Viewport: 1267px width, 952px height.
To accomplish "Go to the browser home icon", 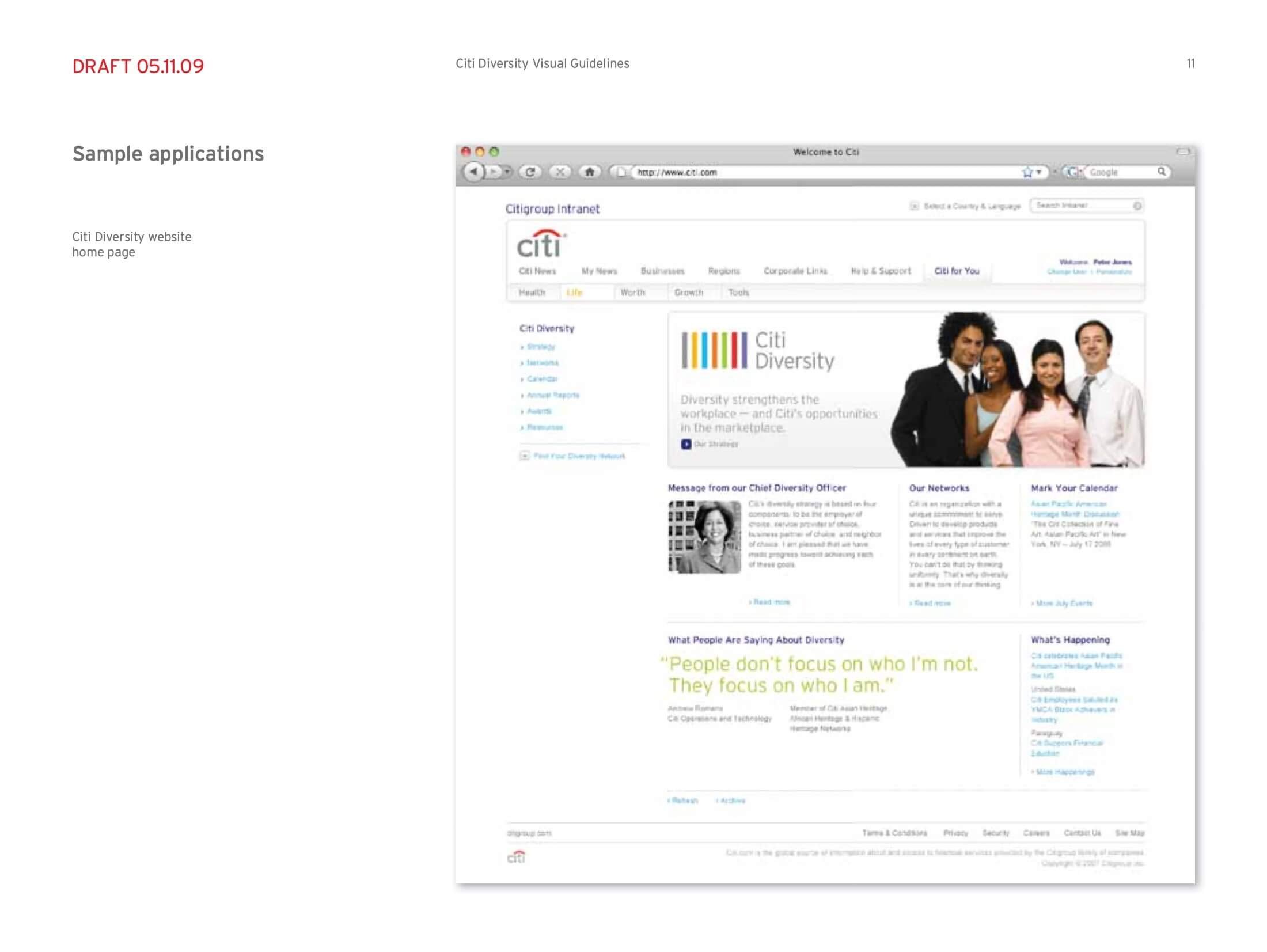I will point(589,172).
